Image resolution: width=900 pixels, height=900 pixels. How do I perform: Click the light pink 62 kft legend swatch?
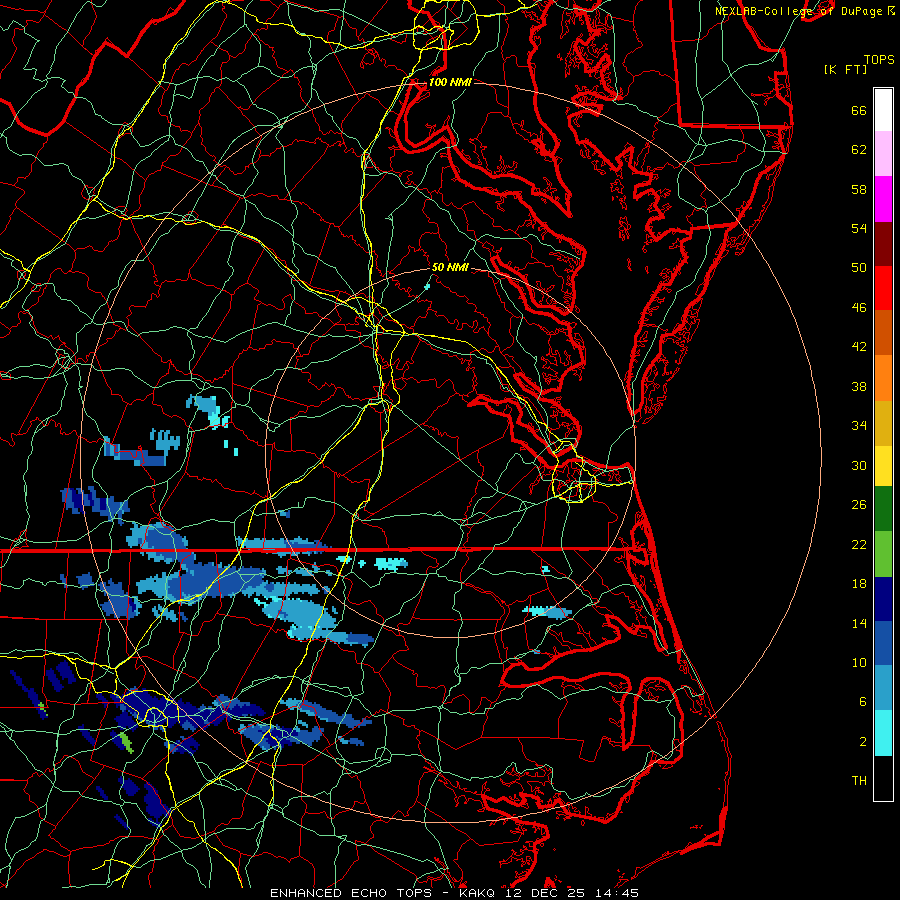click(x=883, y=154)
